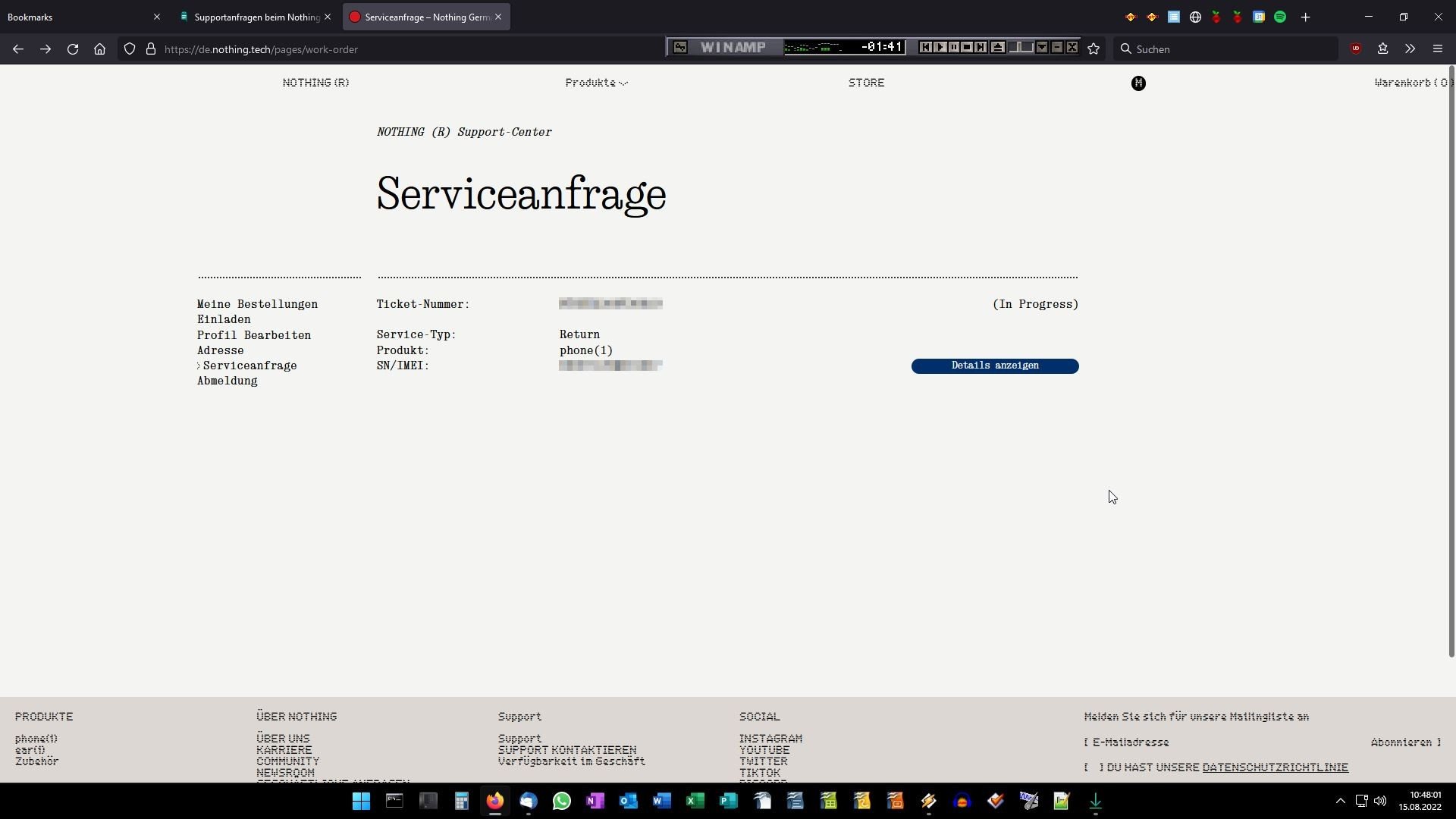
Task: Bookmark this page with the star icon
Action: 1094,49
